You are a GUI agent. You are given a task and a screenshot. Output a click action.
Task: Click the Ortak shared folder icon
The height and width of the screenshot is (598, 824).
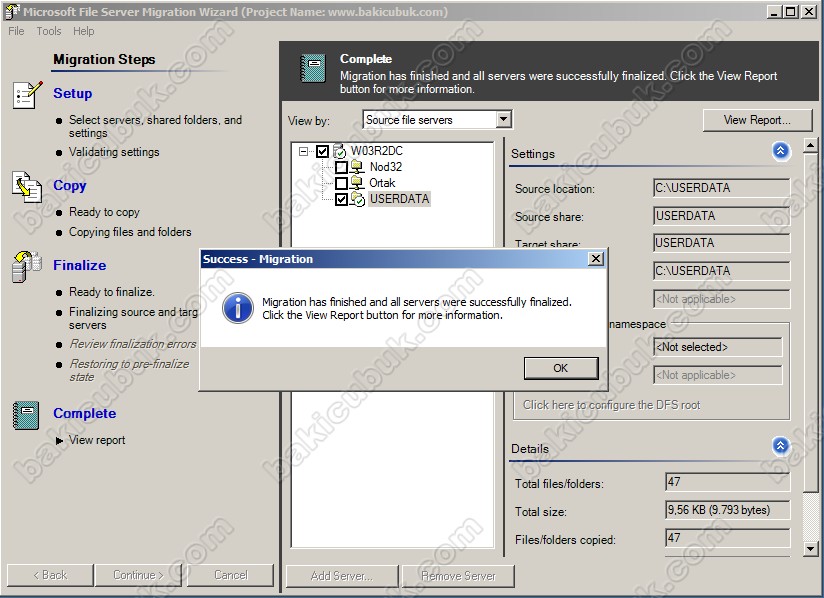[x=358, y=183]
